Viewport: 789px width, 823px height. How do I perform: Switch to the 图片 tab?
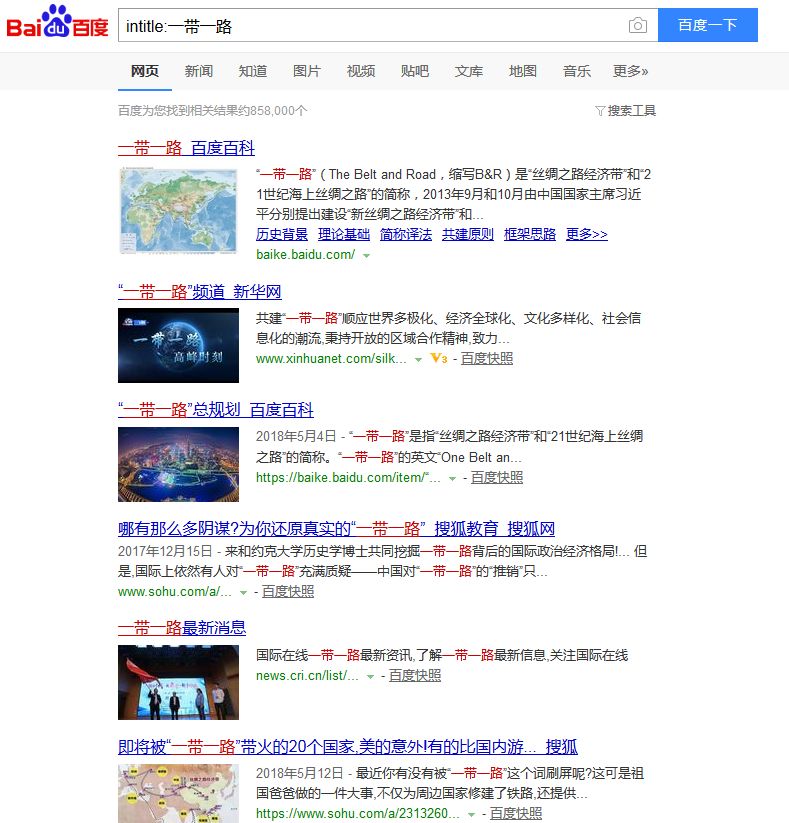pos(307,71)
